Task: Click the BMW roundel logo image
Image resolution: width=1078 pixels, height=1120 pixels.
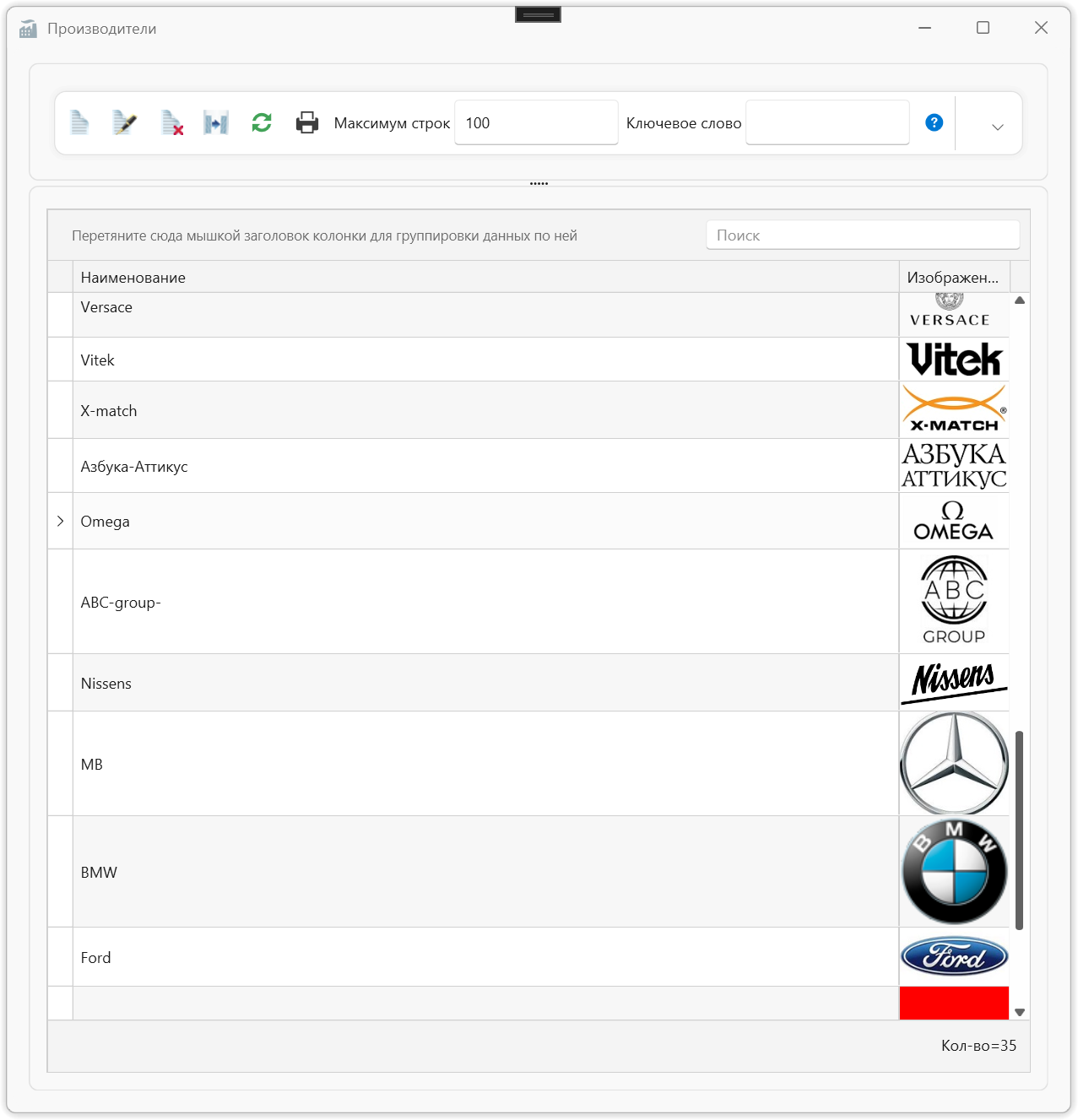Action: [954, 871]
